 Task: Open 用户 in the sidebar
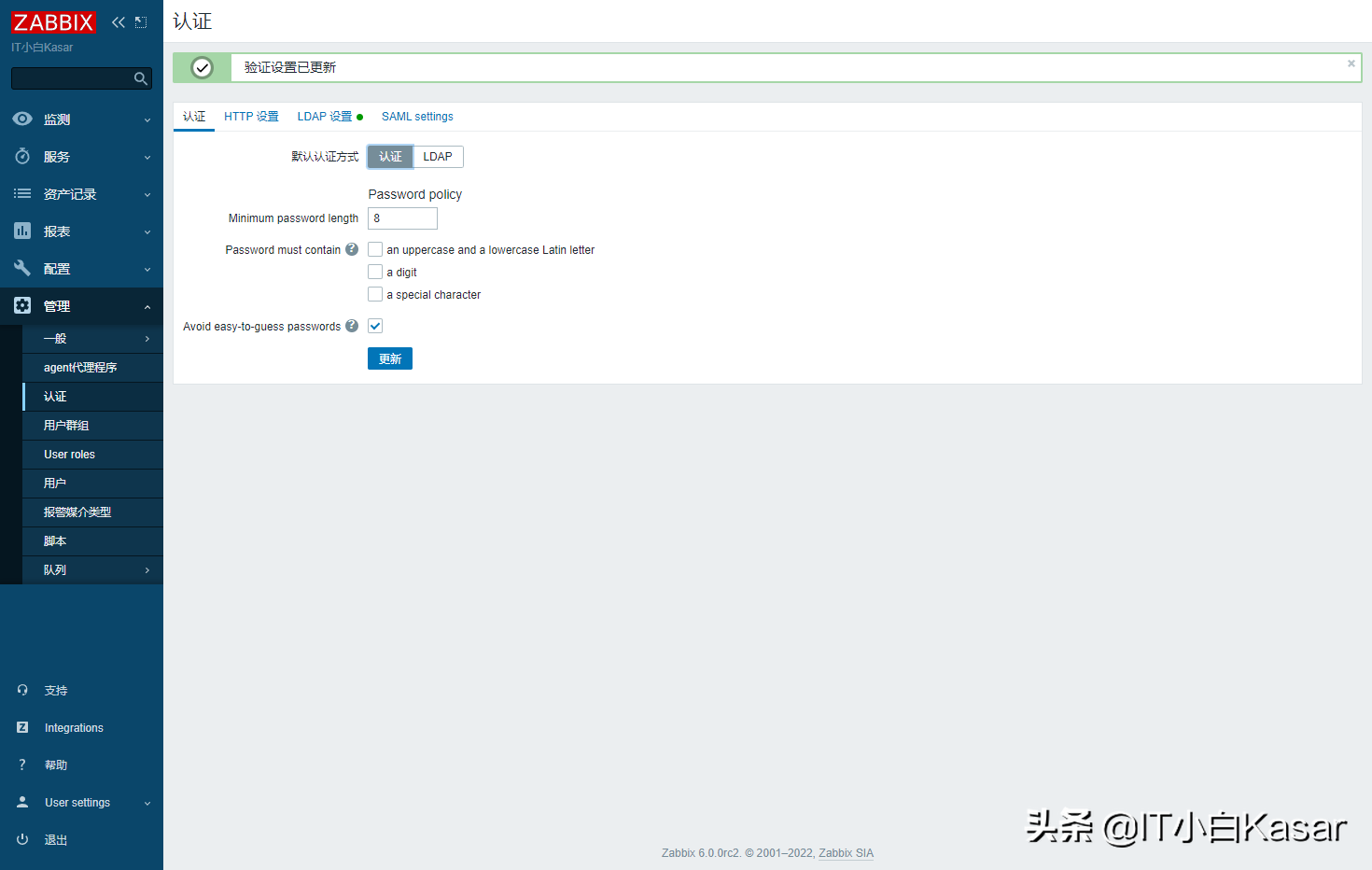(92, 484)
